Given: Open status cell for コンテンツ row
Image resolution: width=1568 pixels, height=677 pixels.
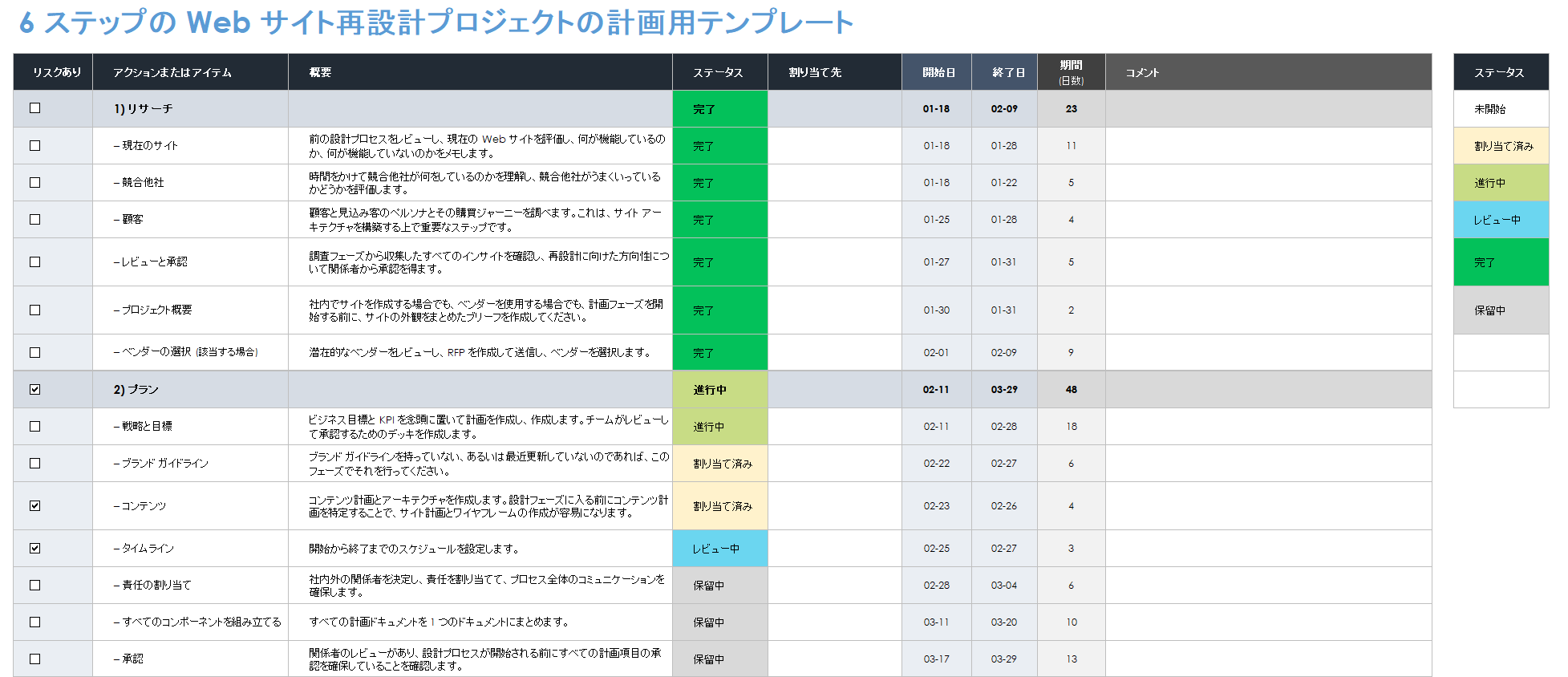Looking at the screenshot, I should 720,506.
